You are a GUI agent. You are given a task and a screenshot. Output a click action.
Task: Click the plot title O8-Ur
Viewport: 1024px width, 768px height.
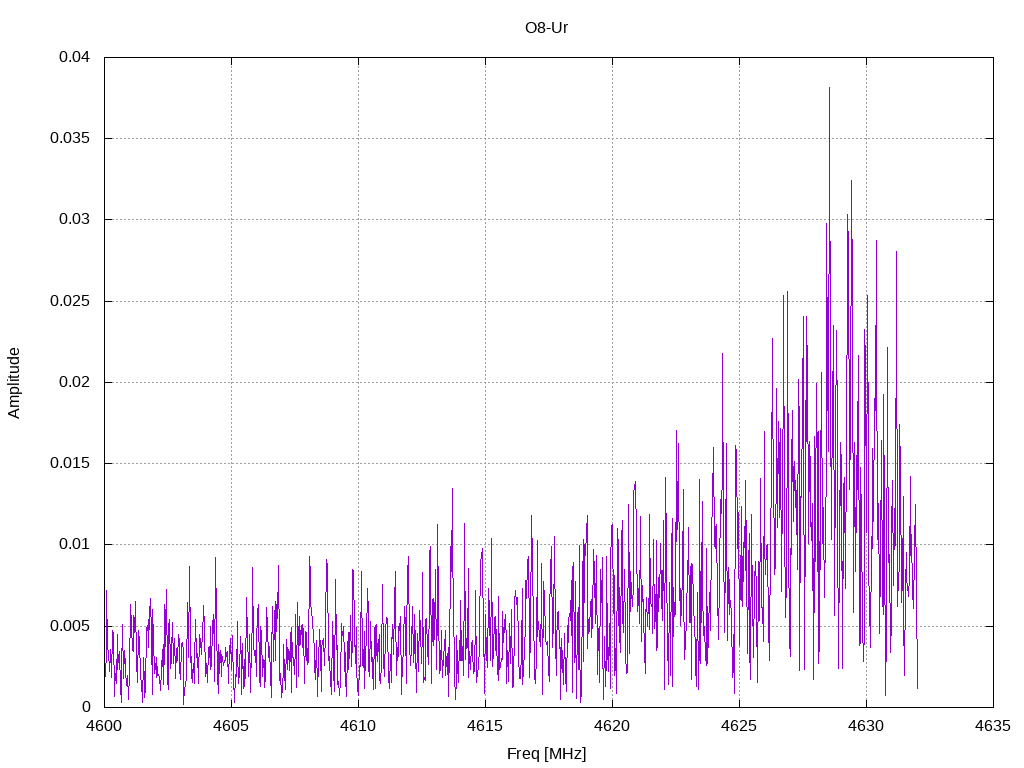click(x=547, y=28)
